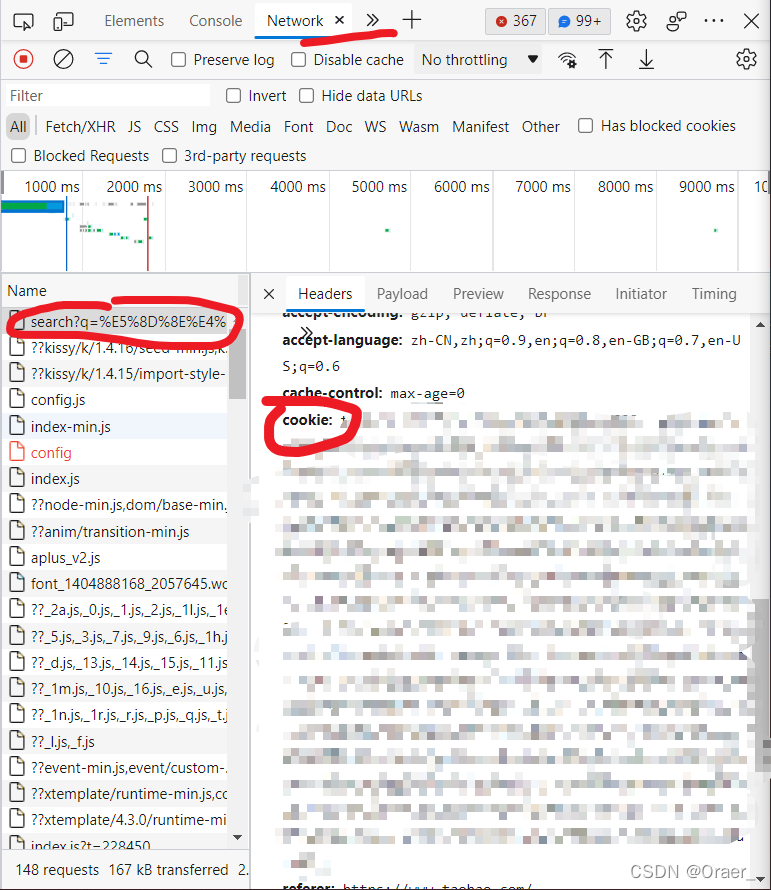Screen dimensions: 771x890
Task: Filter by Manifest requests
Action: (480, 126)
